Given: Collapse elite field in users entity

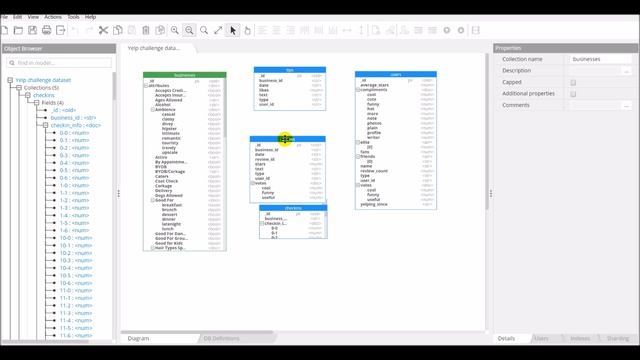Looking at the screenshot, I should (358, 142).
